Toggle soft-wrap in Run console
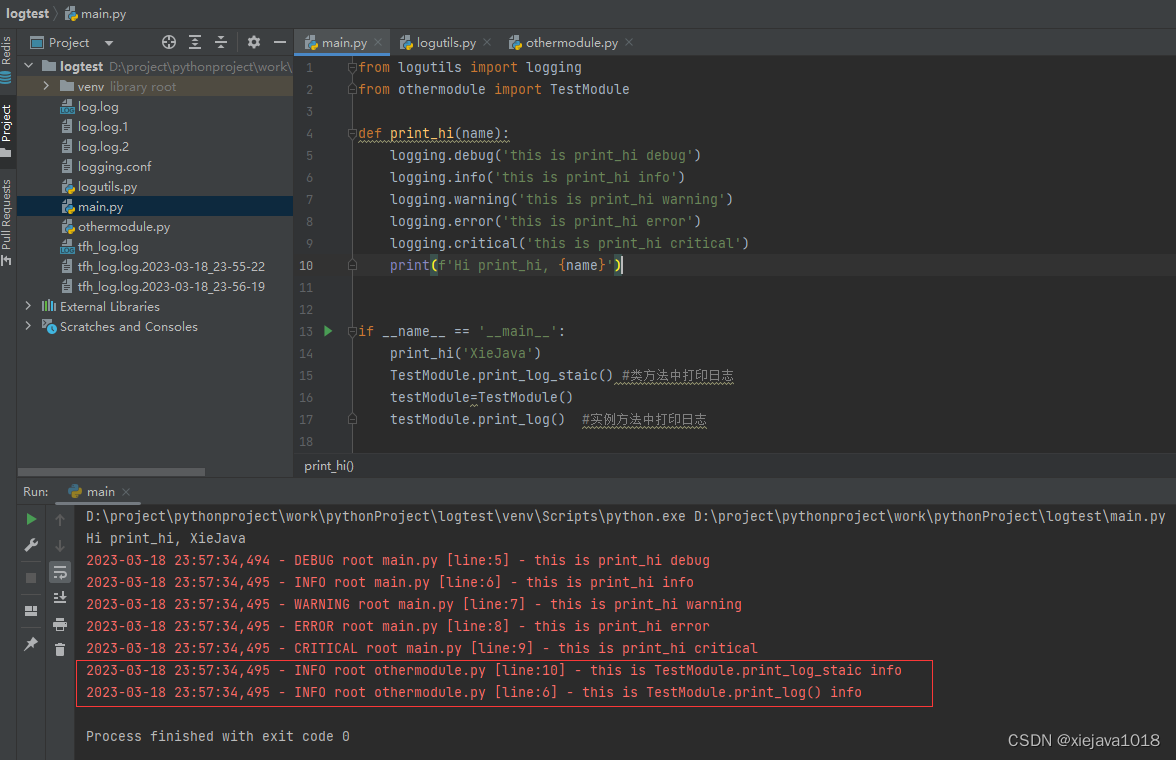 pyautogui.click(x=60, y=572)
